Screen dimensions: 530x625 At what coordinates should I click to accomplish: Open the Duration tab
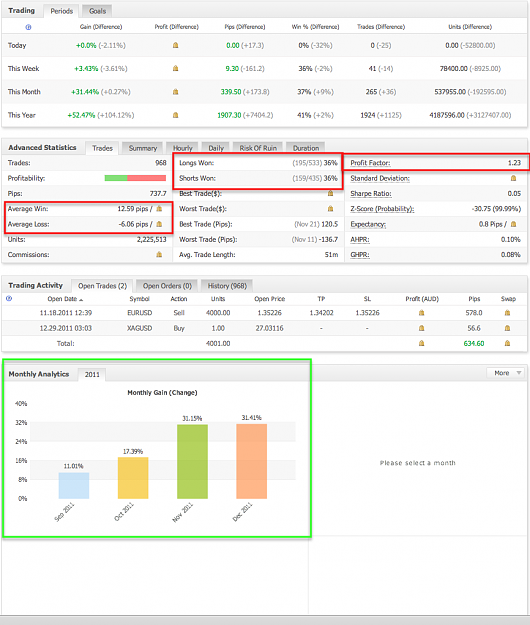[306, 148]
